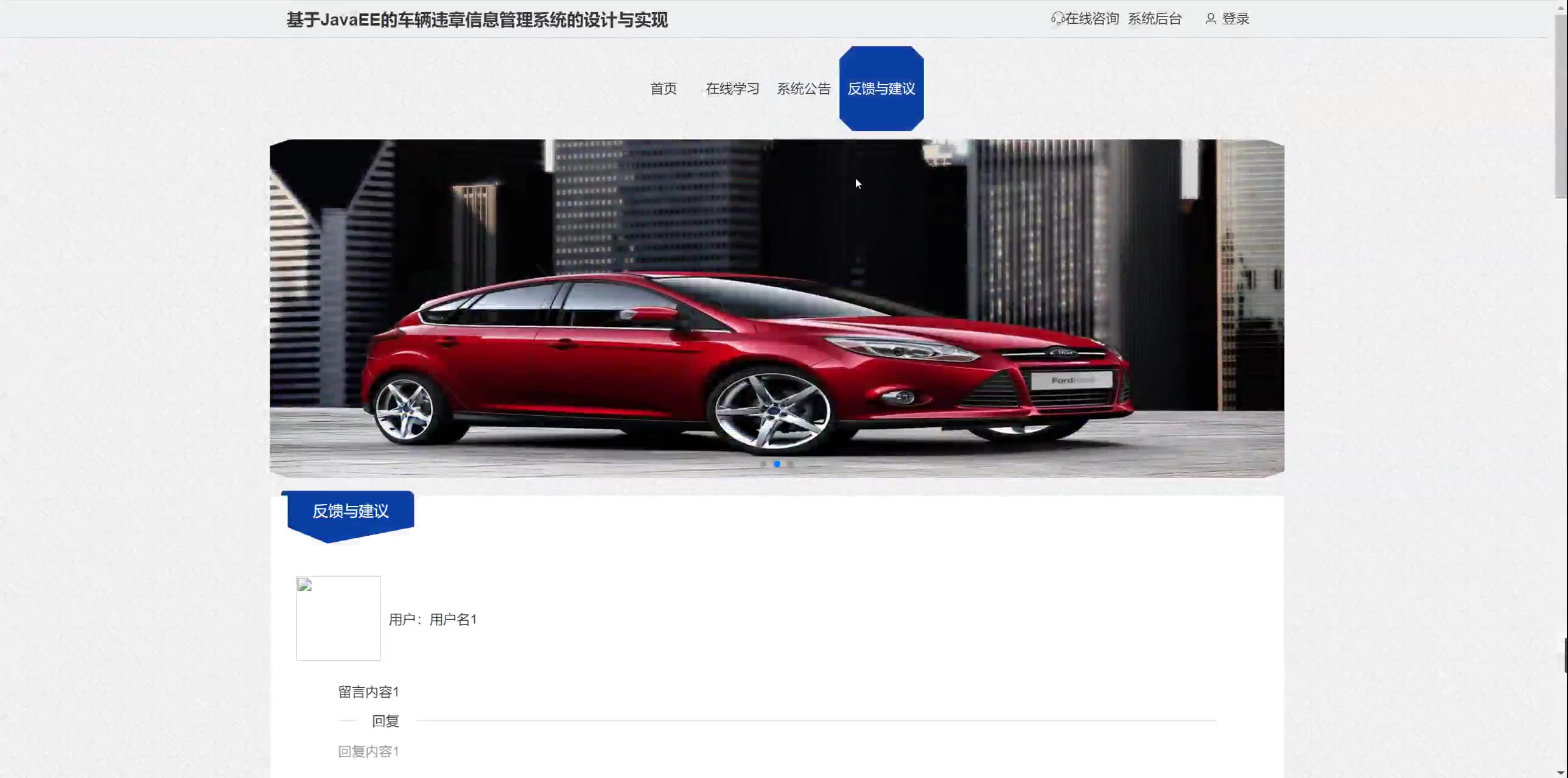Click the scrollbar down arrow
Screen dimensions: 1568x778
pos(1560,772)
